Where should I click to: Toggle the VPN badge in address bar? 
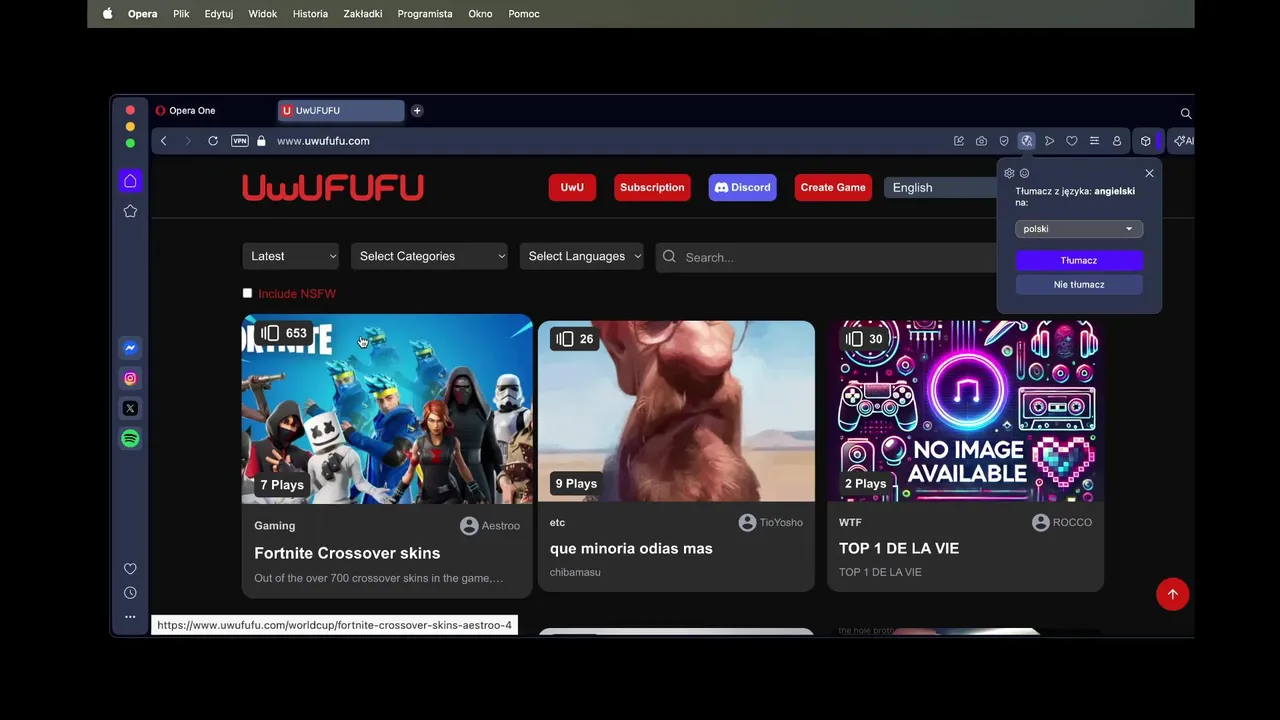pos(240,141)
